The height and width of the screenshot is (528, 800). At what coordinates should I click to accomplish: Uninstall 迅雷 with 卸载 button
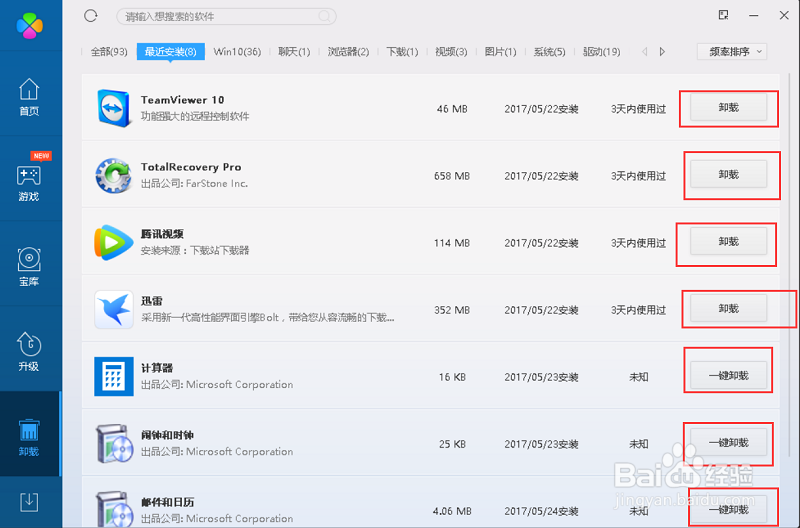click(729, 309)
